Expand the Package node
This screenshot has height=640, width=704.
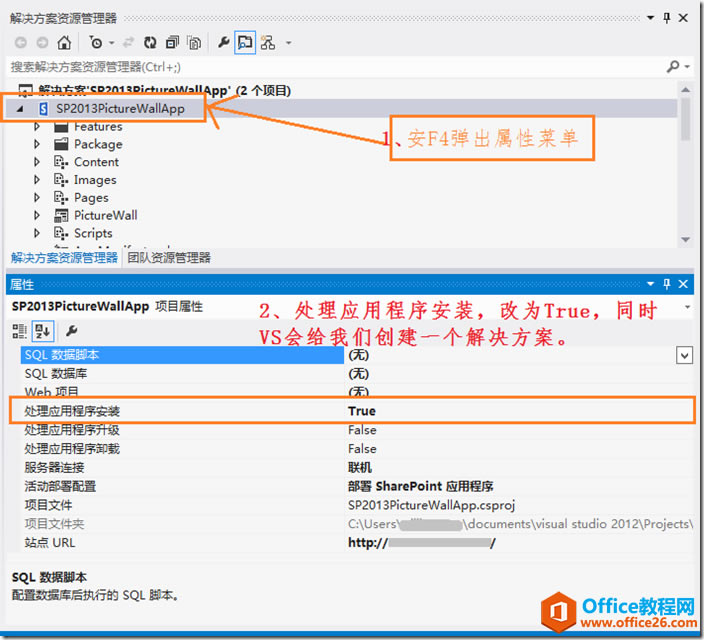(x=37, y=144)
